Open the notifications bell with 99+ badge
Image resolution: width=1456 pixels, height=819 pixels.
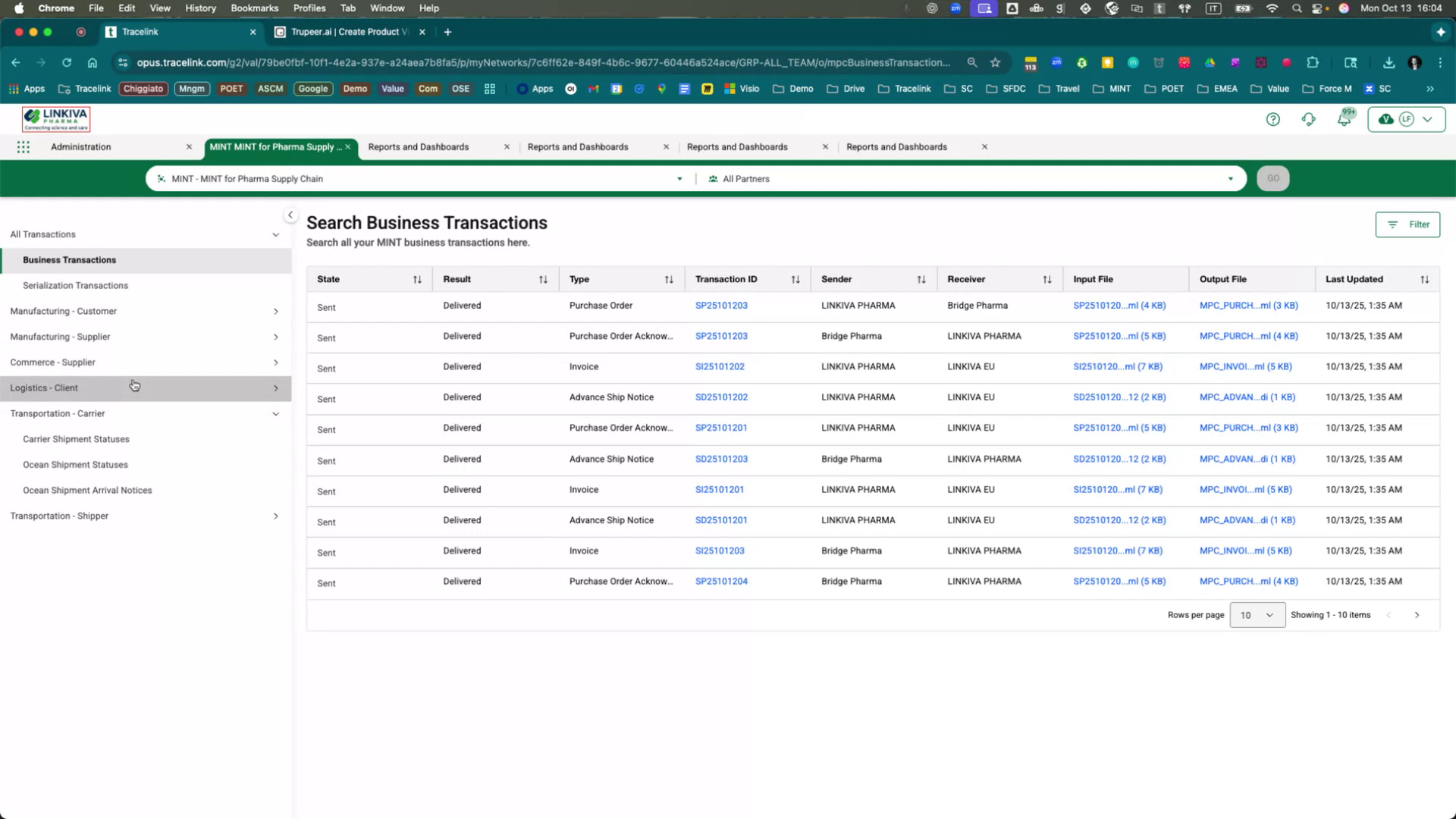click(x=1344, y=119)
